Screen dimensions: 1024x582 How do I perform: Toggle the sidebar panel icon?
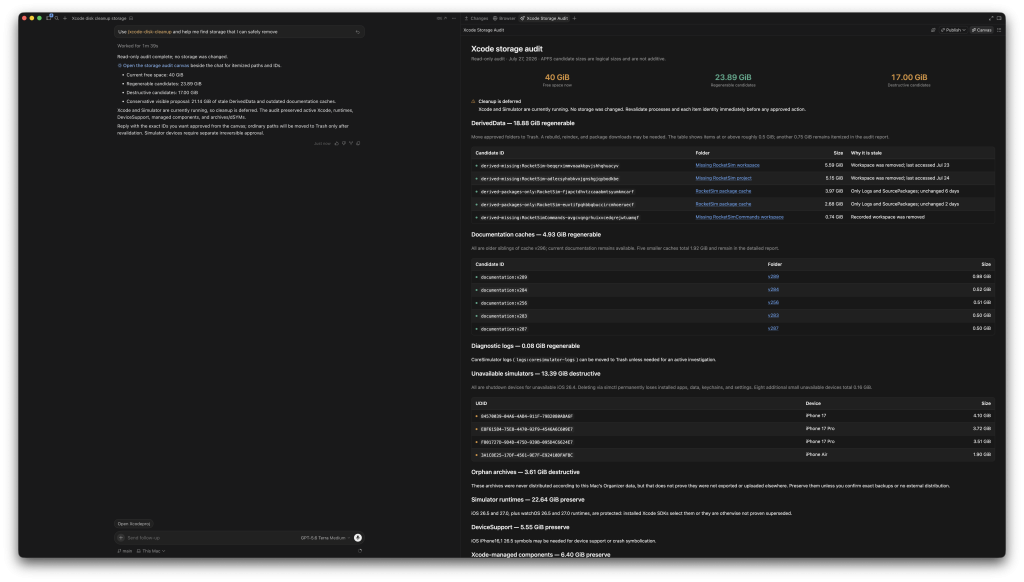(x=49, y=18)
